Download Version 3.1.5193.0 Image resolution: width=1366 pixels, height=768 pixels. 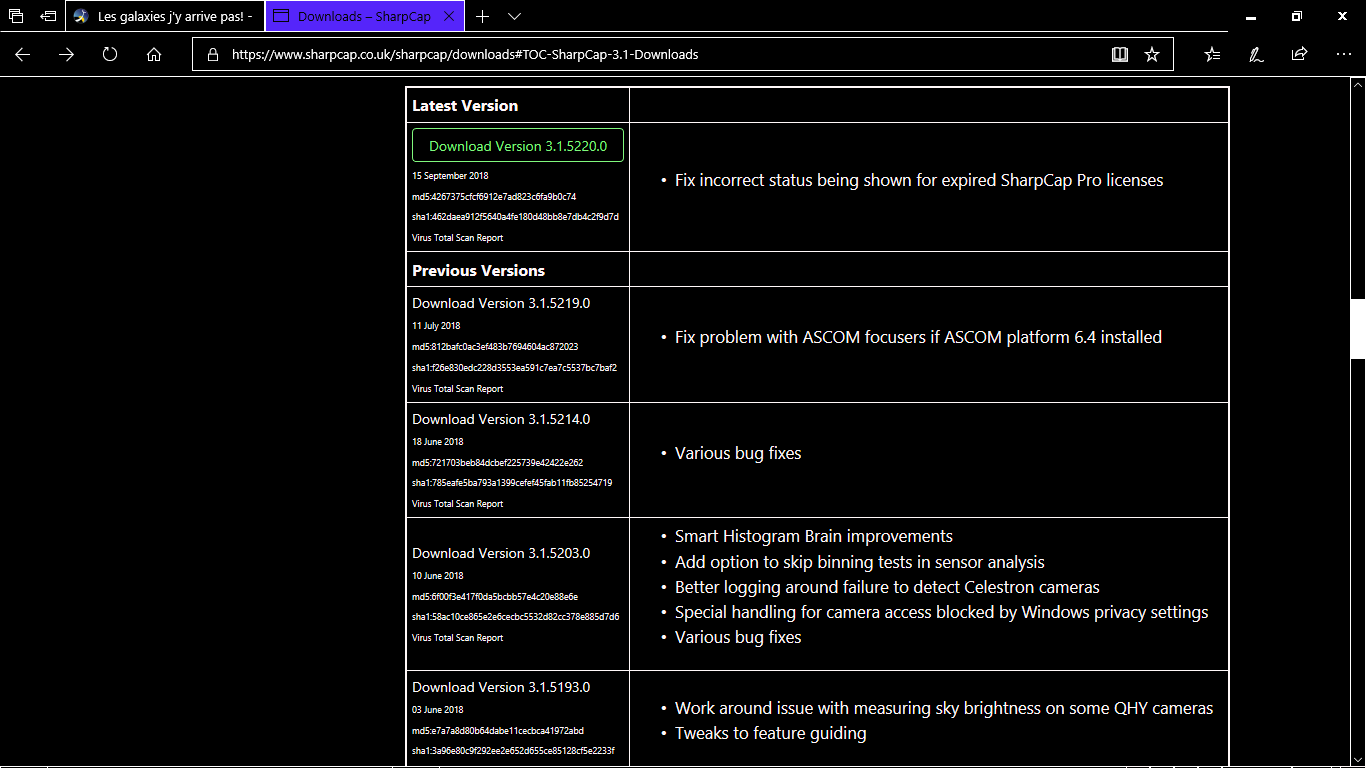point(501,687)
